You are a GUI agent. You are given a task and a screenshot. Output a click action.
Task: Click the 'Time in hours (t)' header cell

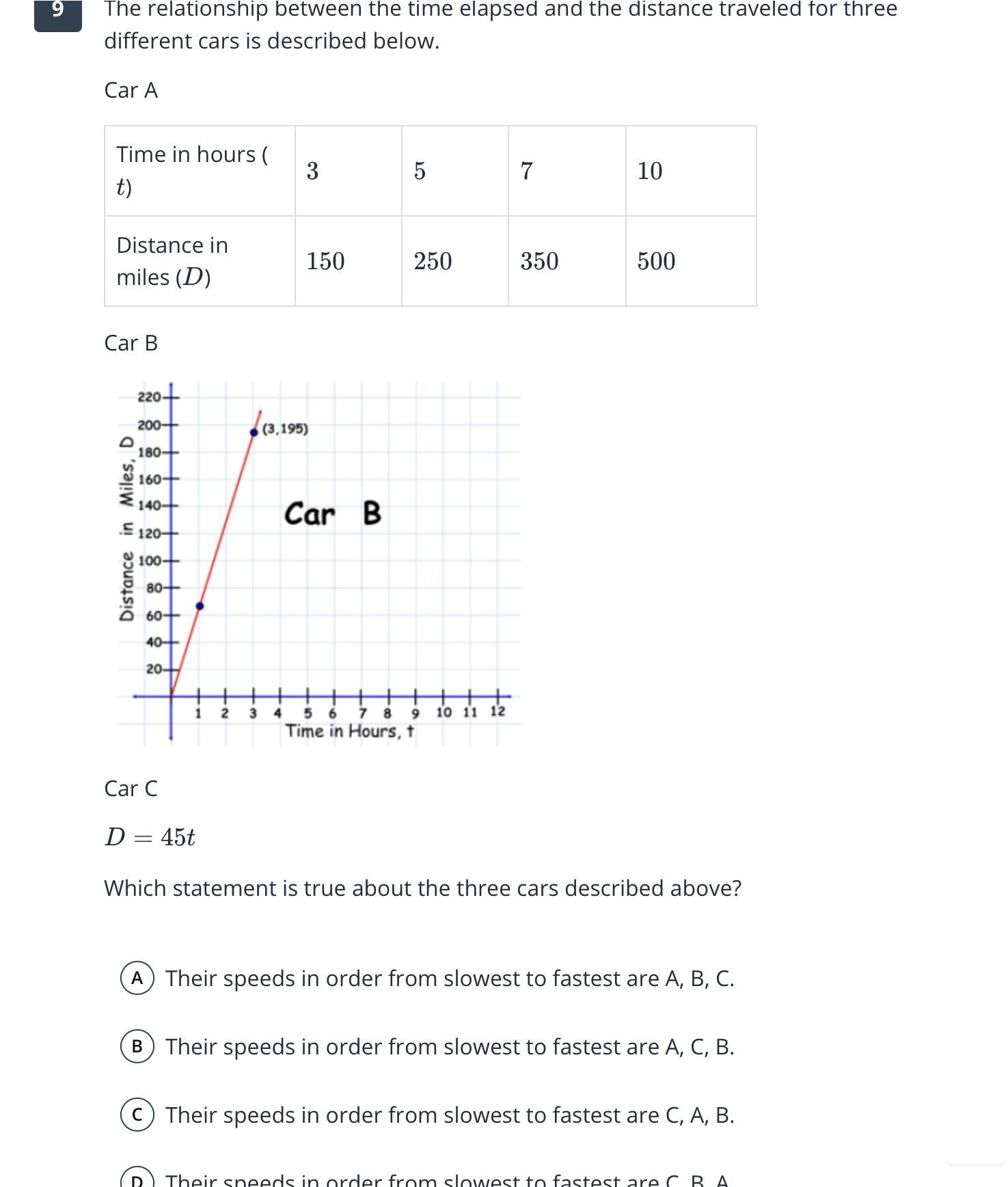(x=200, y=171)
